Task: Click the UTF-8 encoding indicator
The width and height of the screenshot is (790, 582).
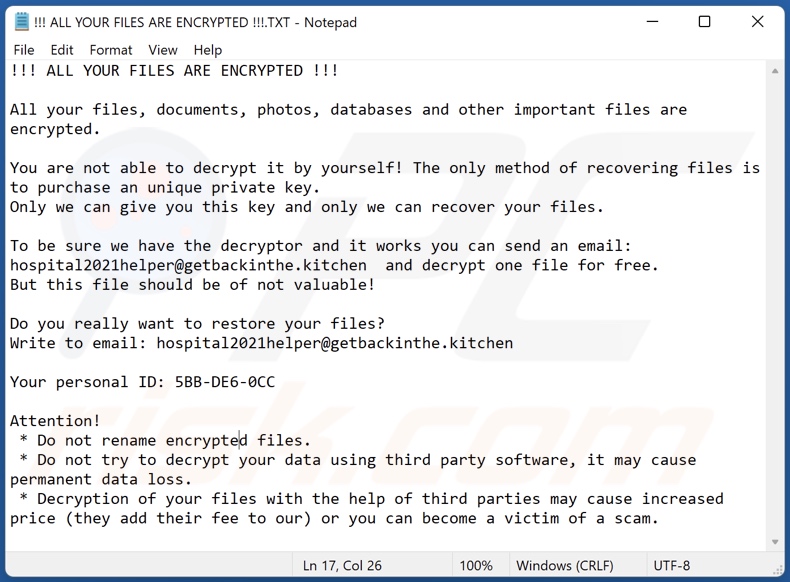Action: [x=674, y=566]
